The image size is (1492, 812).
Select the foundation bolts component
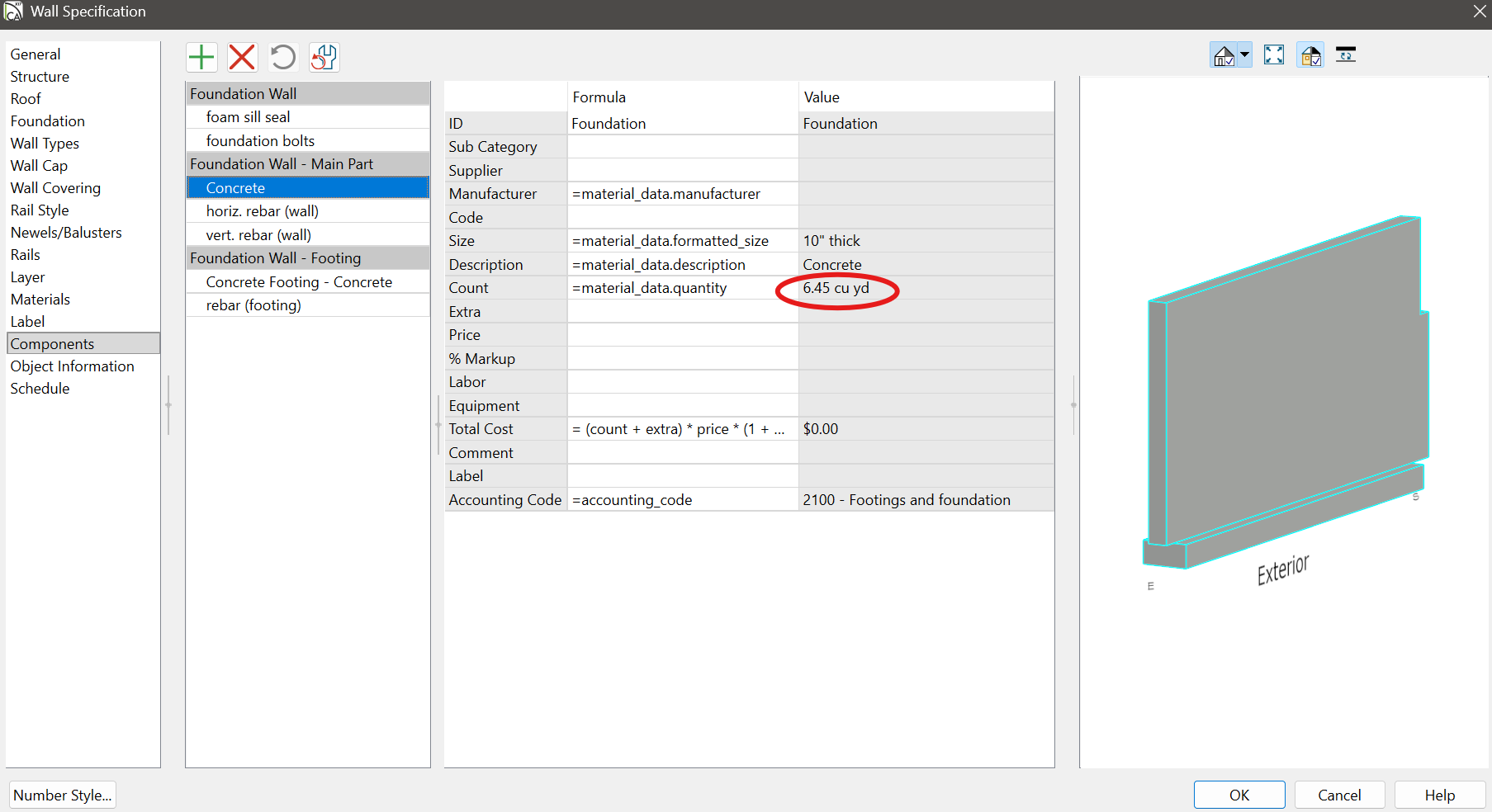[x=260, y=141]
